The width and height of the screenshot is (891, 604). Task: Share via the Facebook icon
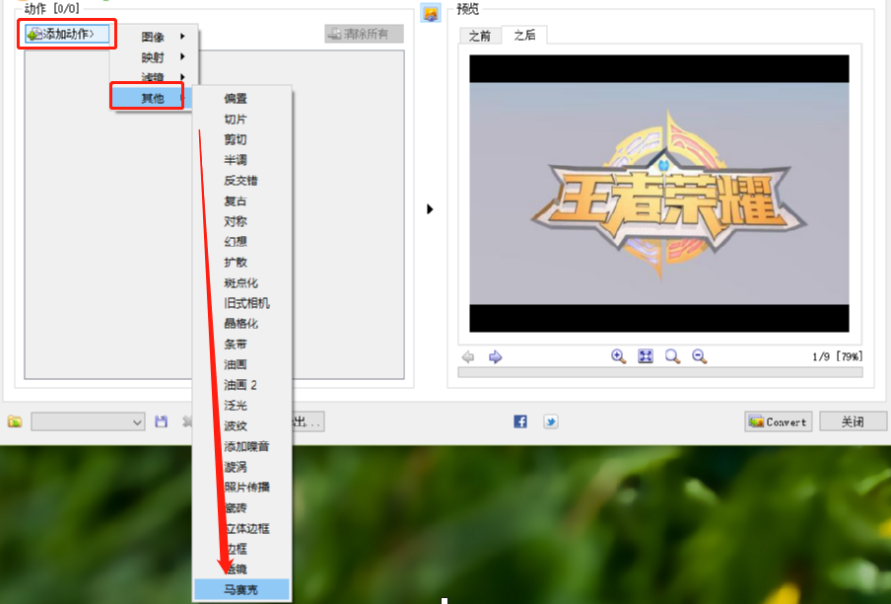click(x=520, y=421)
